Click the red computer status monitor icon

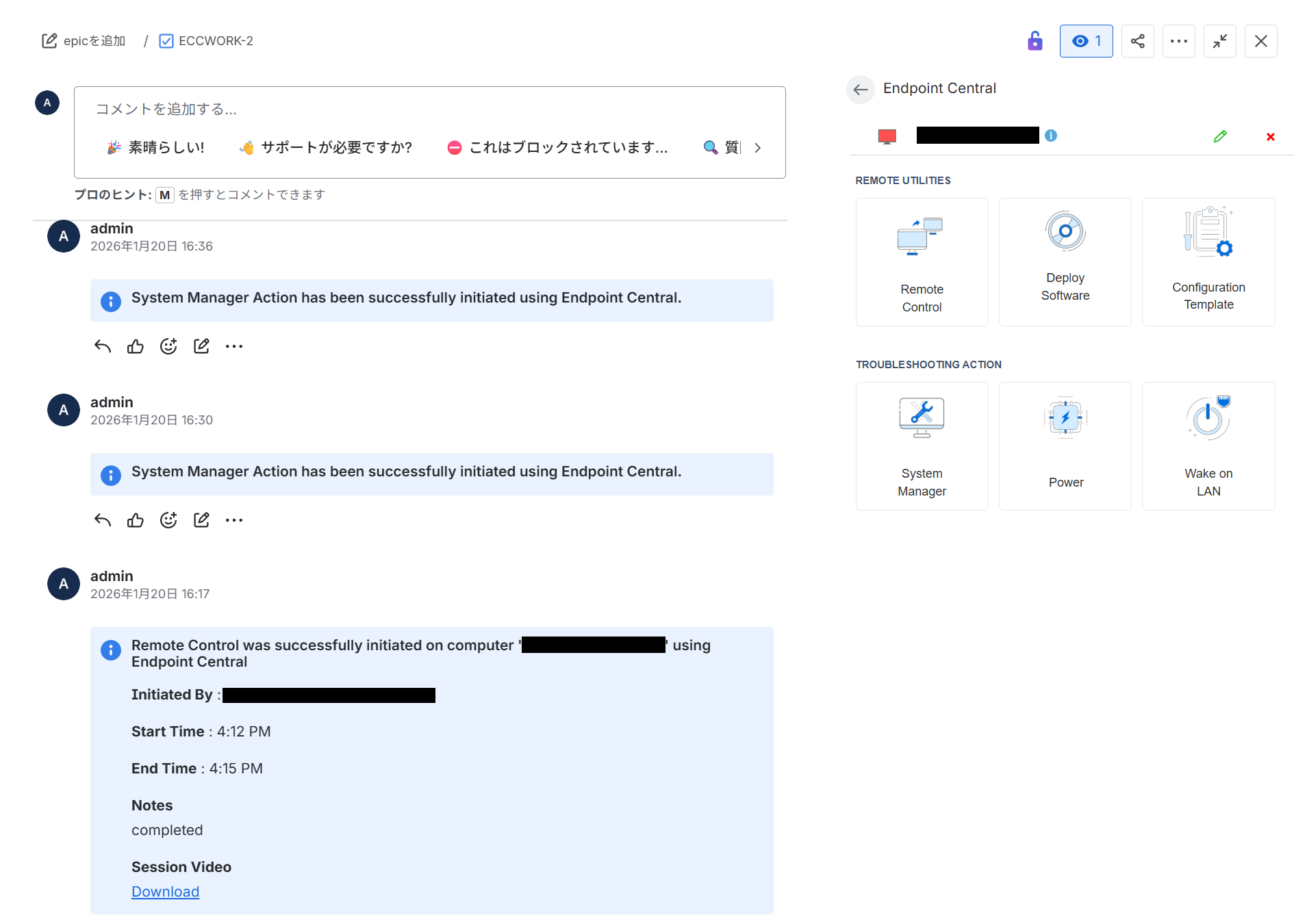pos(887,136)
